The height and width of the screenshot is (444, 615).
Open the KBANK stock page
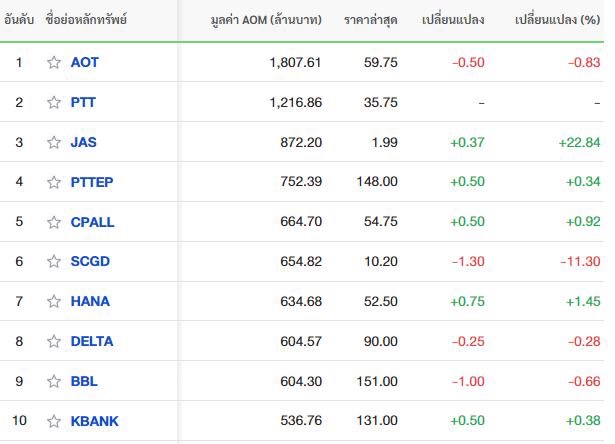coord(94,421)
